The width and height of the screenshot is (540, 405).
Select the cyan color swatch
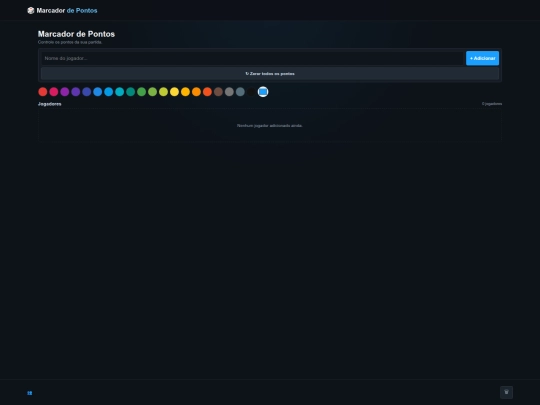click(x=120, y=92)
